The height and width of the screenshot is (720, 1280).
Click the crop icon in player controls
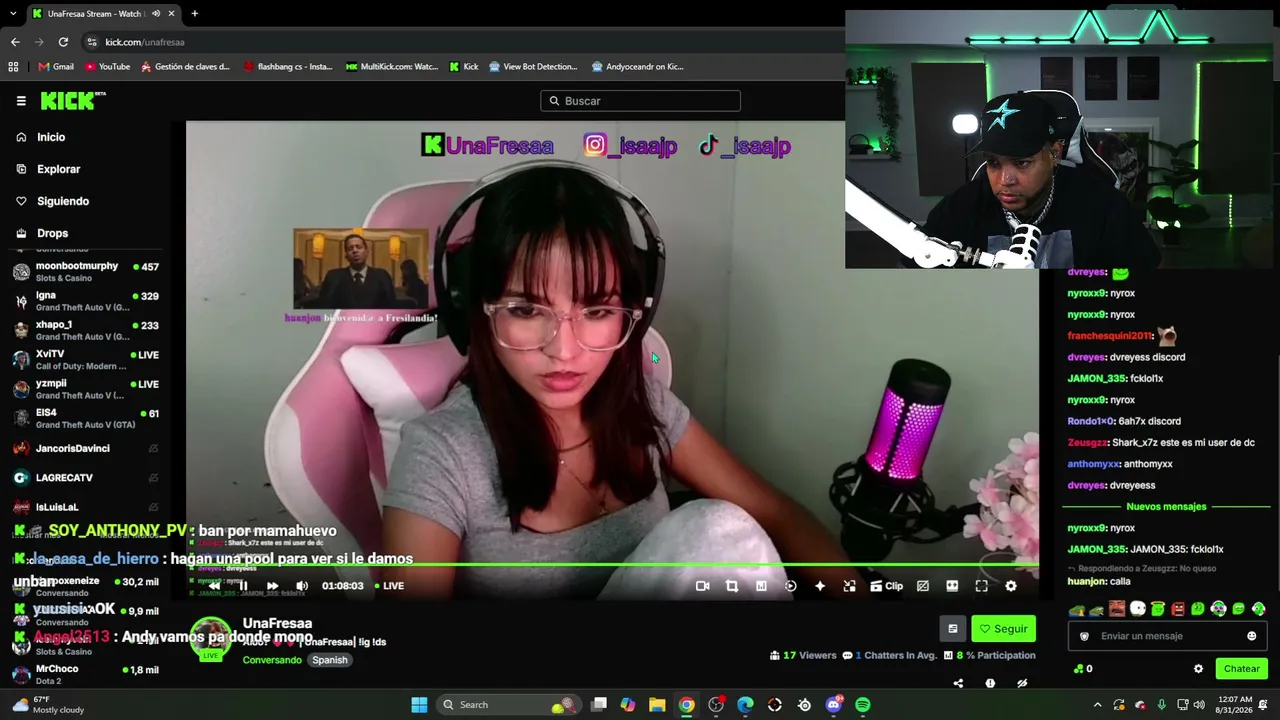click(x=732, y=586)
